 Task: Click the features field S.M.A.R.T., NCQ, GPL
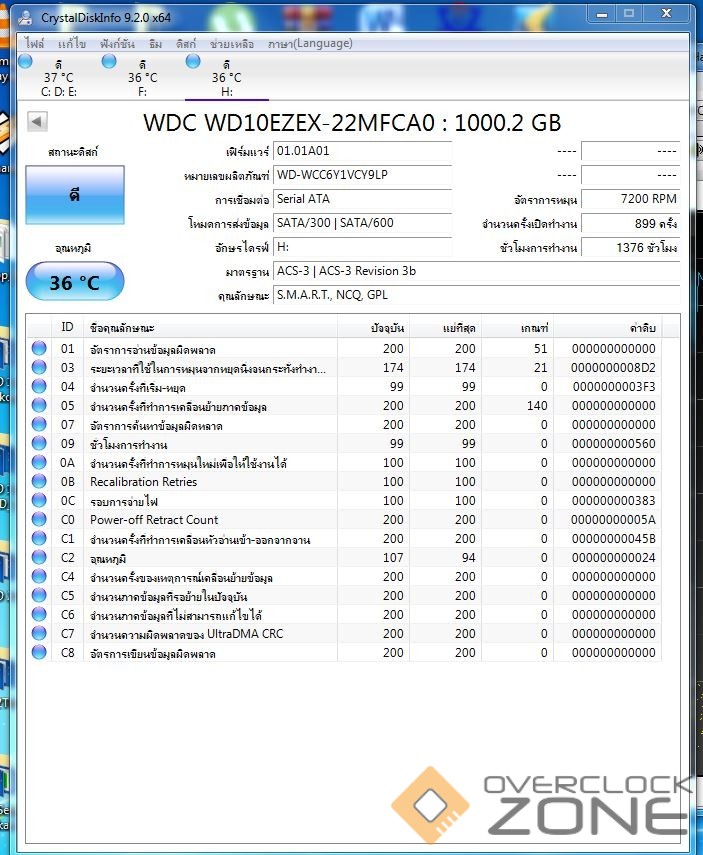(x=477, y=295)
